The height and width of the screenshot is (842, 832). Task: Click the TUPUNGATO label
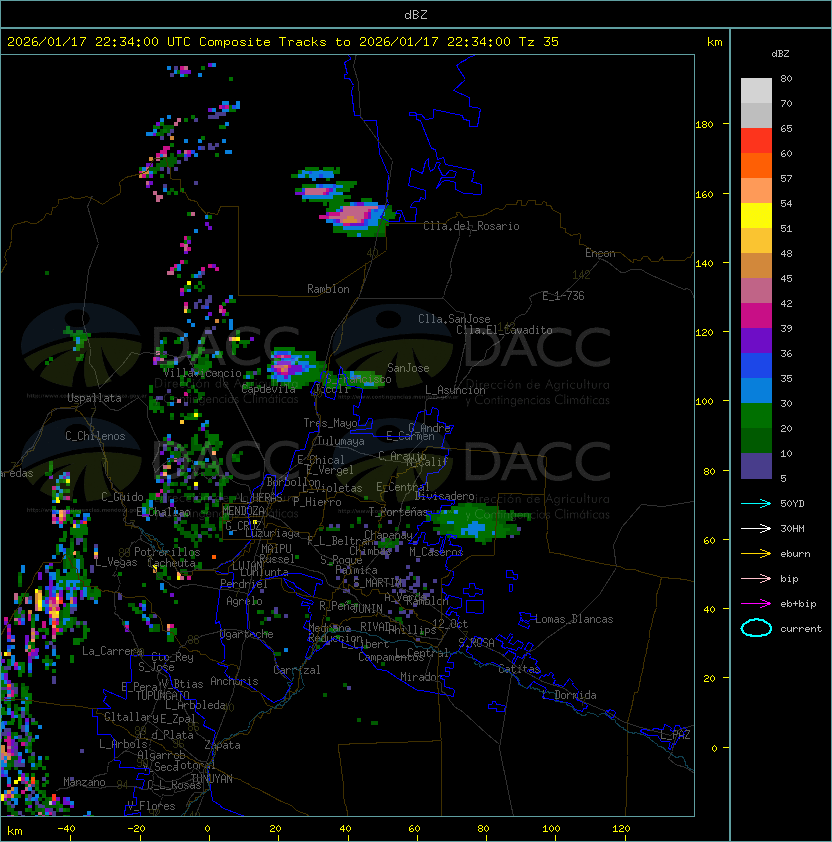(x=163, y=695)
